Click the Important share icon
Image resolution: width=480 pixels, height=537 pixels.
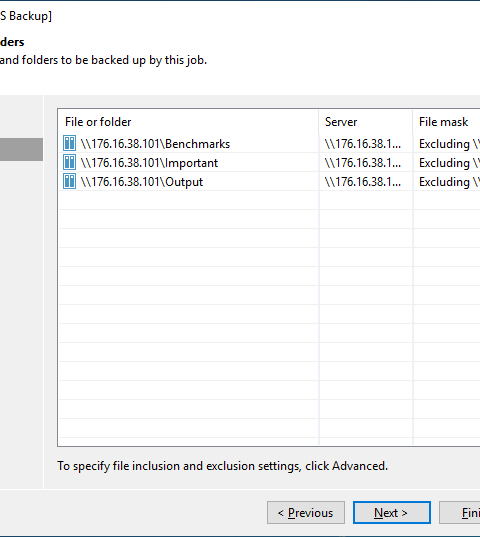pos(70,162)
